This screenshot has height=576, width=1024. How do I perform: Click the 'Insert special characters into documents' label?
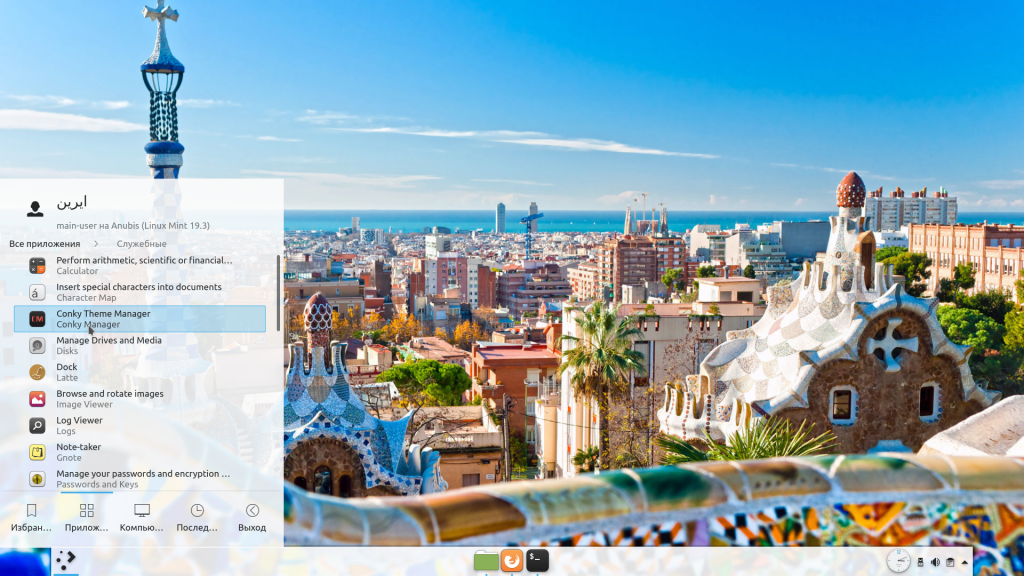tap(138, 287)
